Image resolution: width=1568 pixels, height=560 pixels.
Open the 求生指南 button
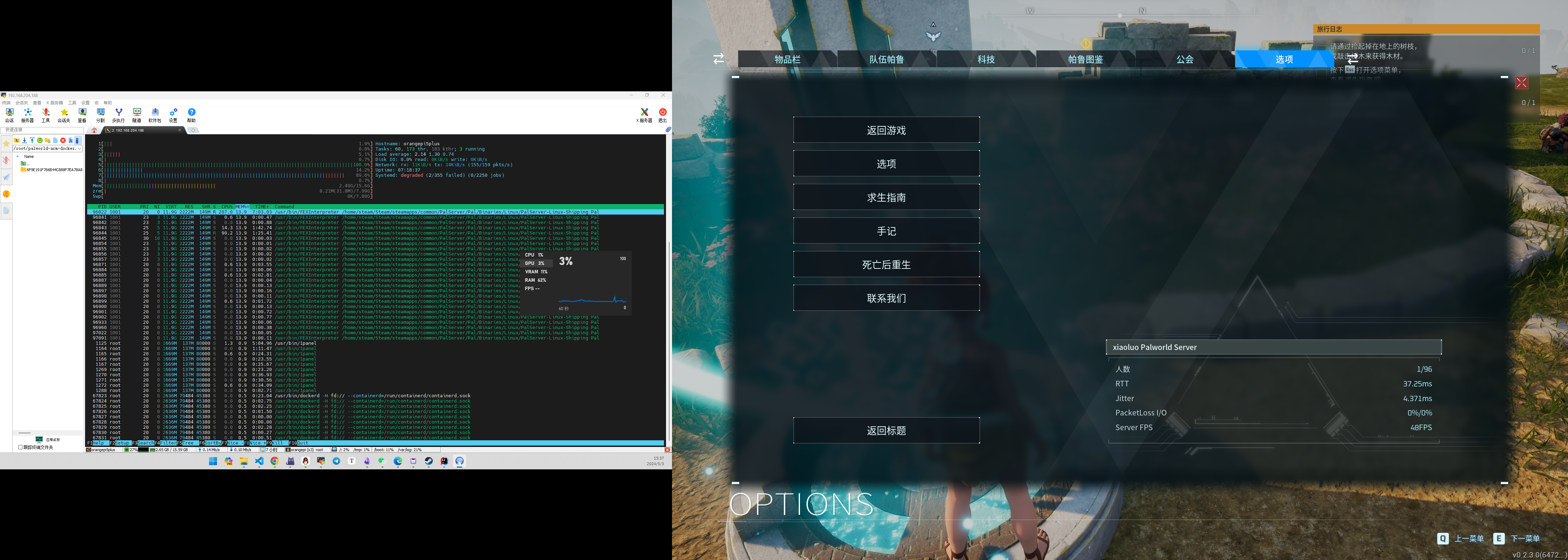tap(886, 197)
